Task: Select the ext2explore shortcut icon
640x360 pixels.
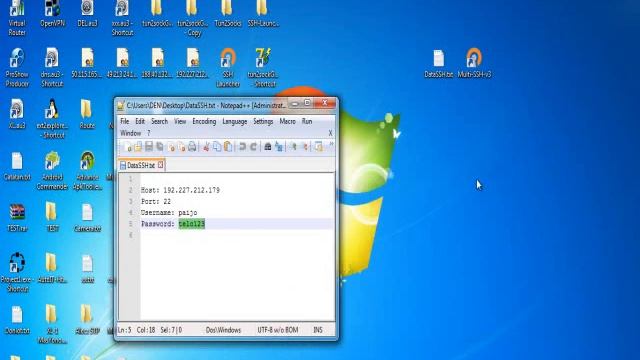Action: click(x=52, y=119)
